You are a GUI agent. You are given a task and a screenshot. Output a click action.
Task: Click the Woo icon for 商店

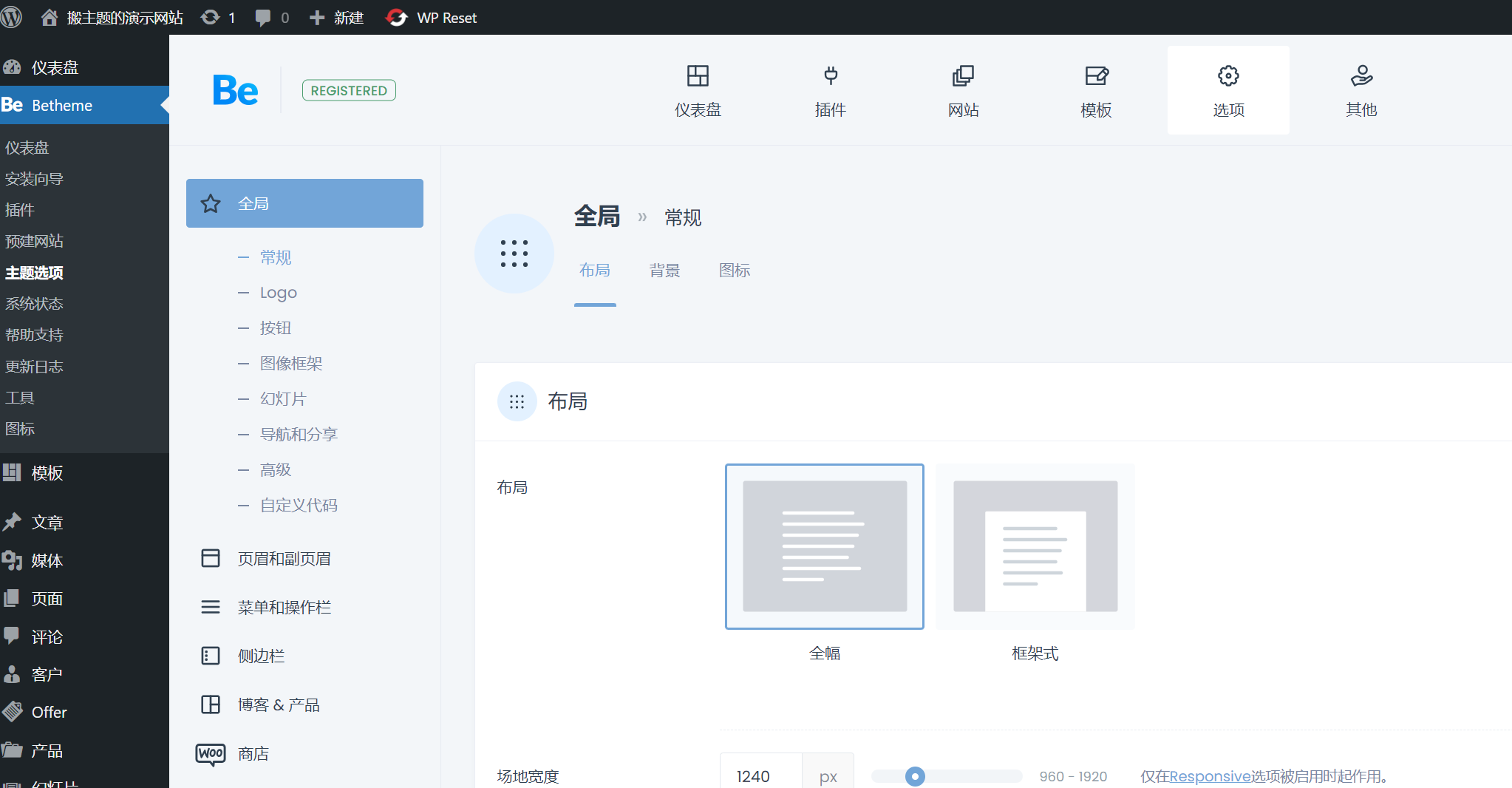(x=211, y=753)
